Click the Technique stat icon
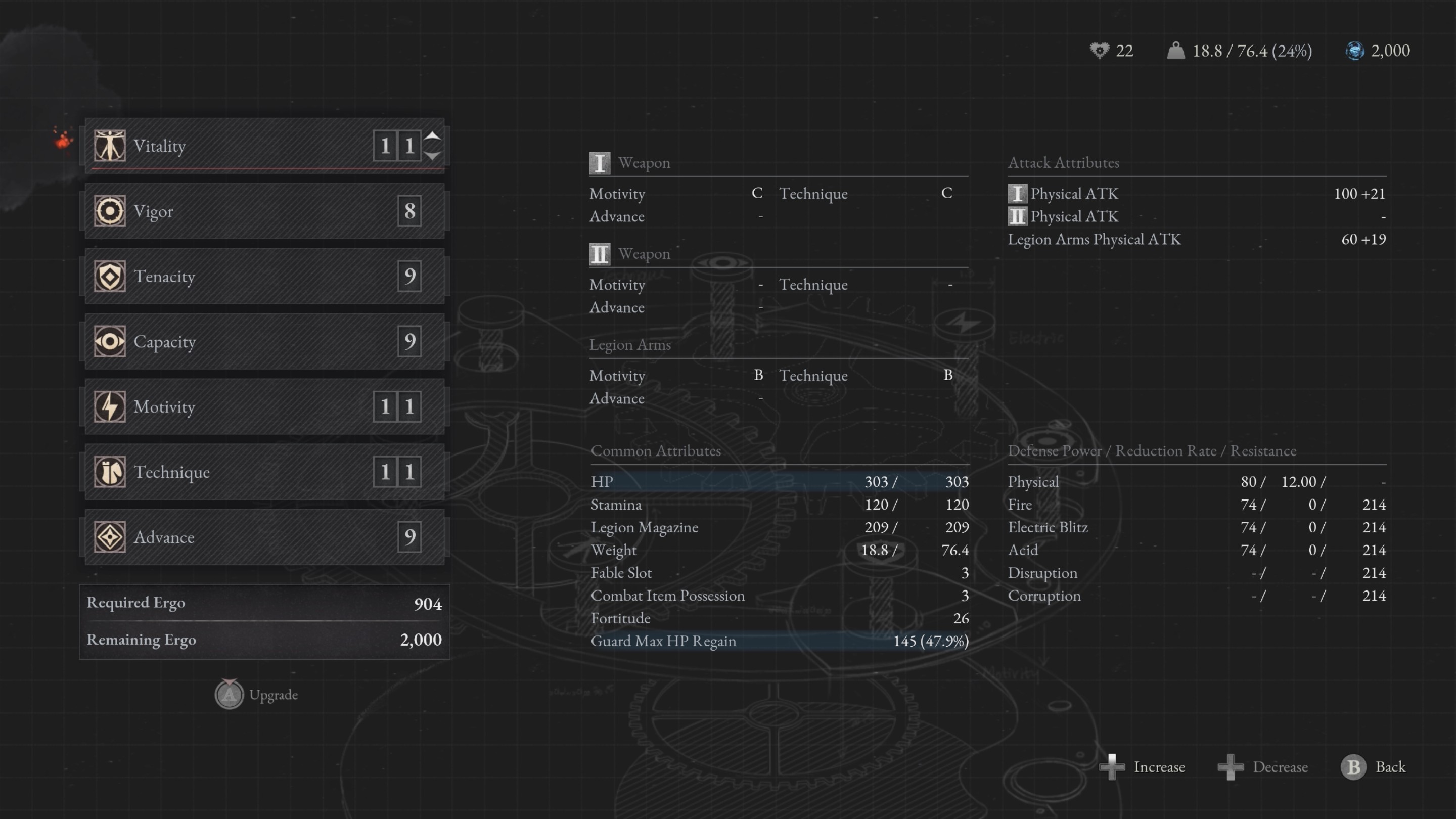 coord(110,472)
